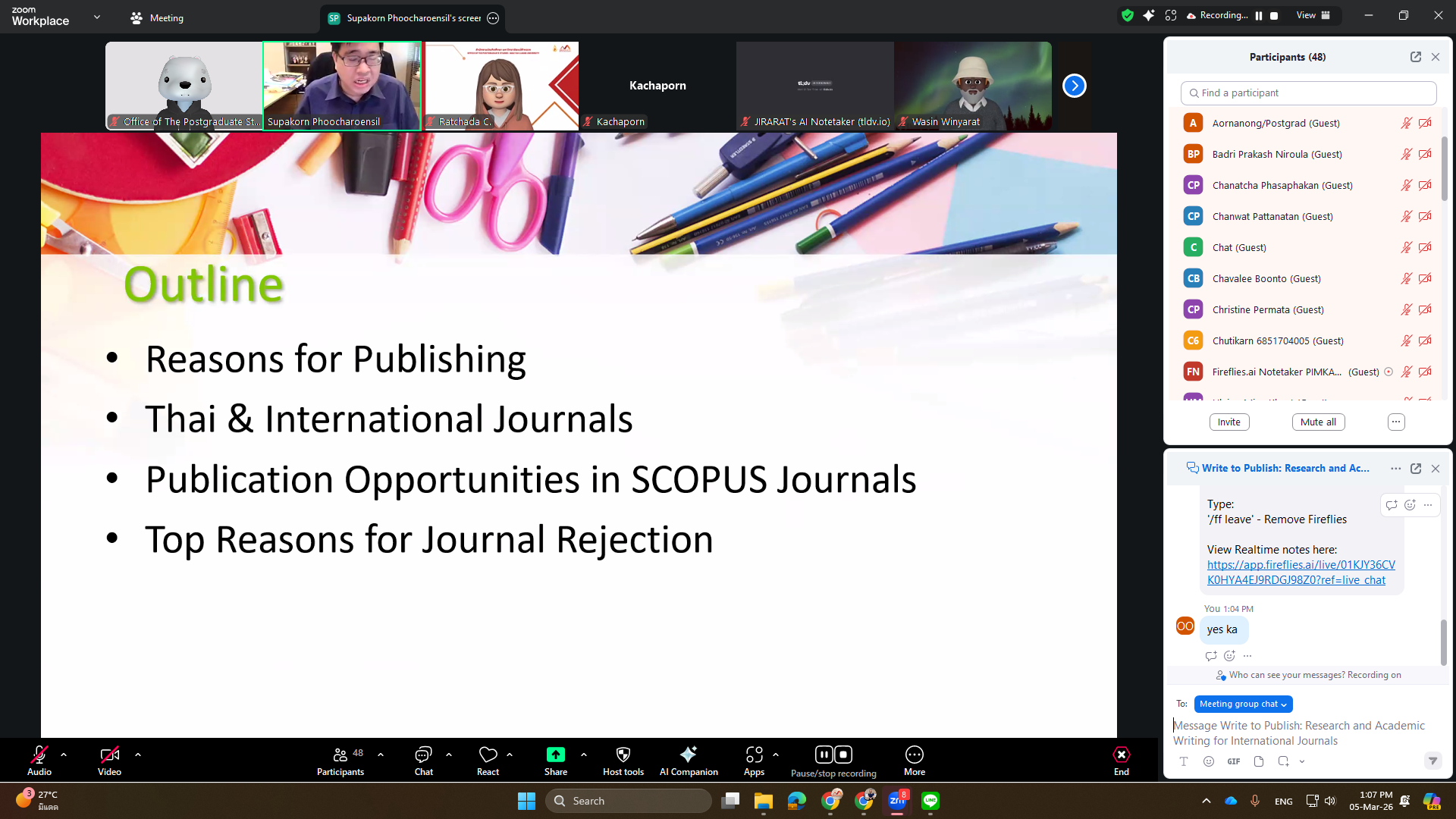1456x819 pixels.
Task: Click the More options ellipsis icon
Action: click(914, 755)
